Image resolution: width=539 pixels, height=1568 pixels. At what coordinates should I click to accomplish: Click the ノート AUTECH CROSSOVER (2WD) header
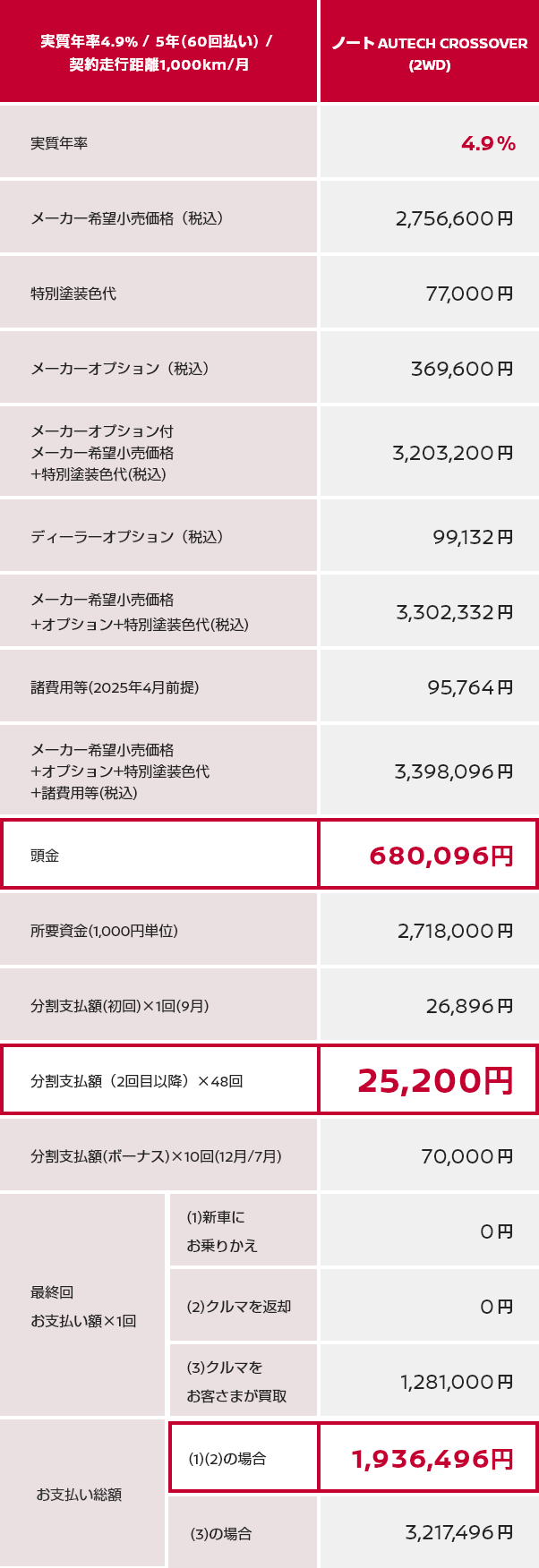[429, 54]
